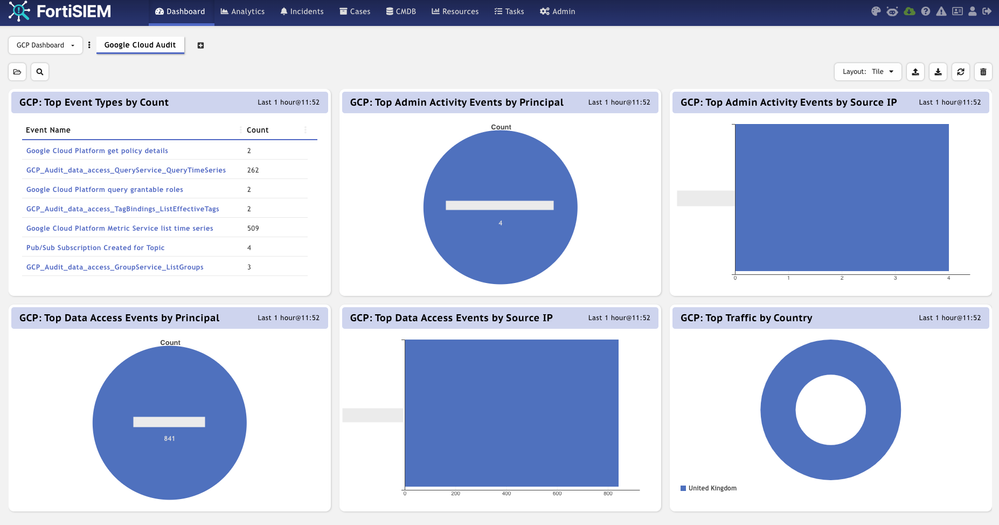The image size is (999, 525).
Task: Click the GCP: Top Traffic by Country title
Action: click(746, 318)
